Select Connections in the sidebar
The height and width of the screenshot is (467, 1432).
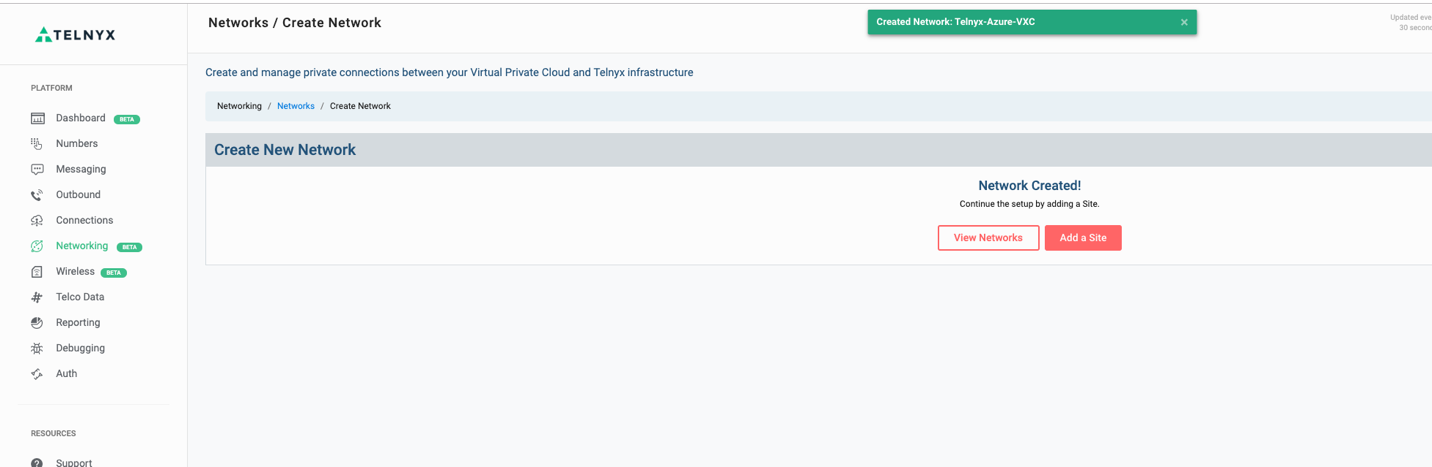click(x=84, y=220)
